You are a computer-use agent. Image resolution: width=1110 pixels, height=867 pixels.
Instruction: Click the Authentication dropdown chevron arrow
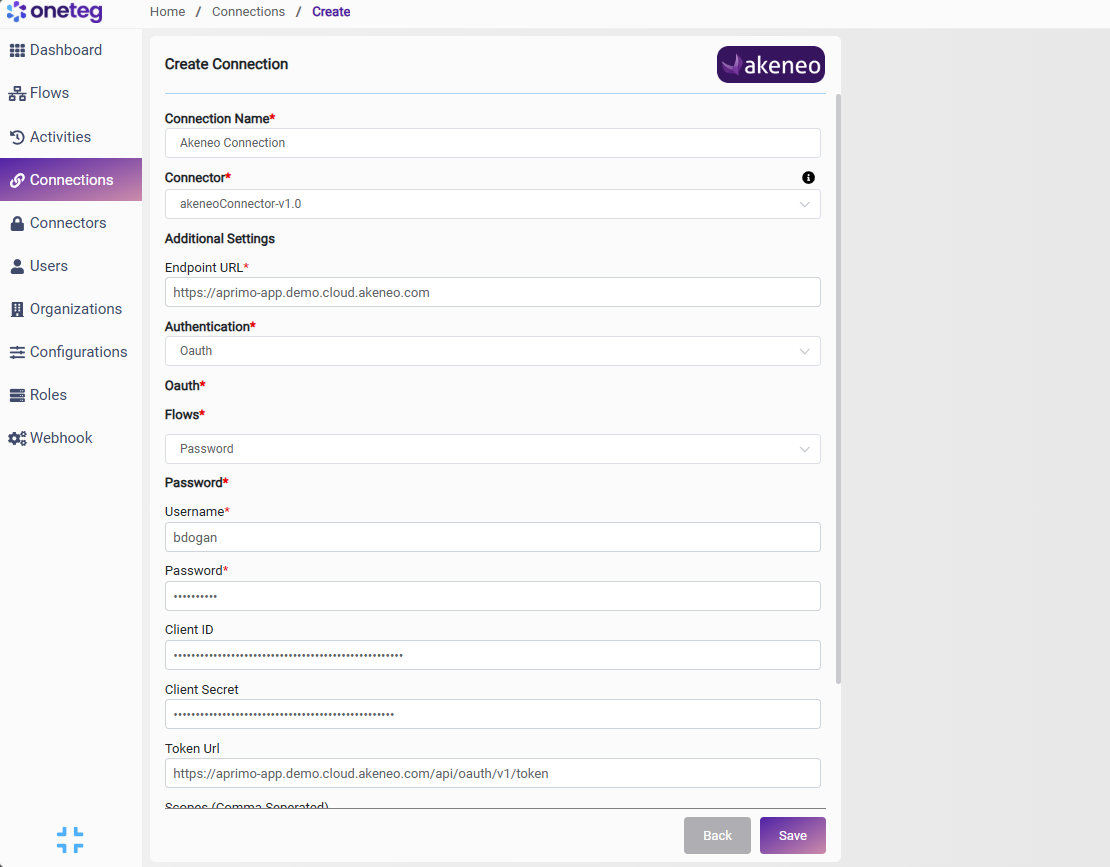click(805, 352)
